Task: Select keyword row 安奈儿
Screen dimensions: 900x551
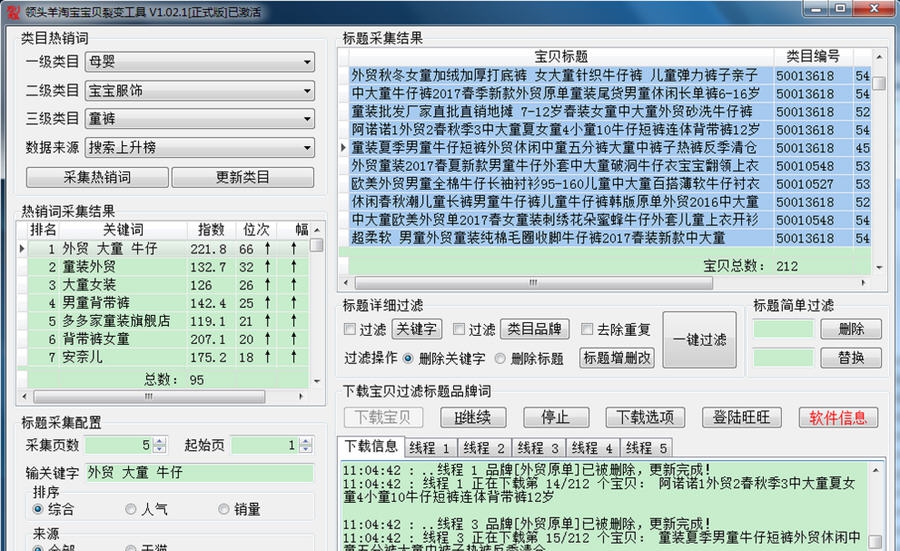Action: point(168,357)
